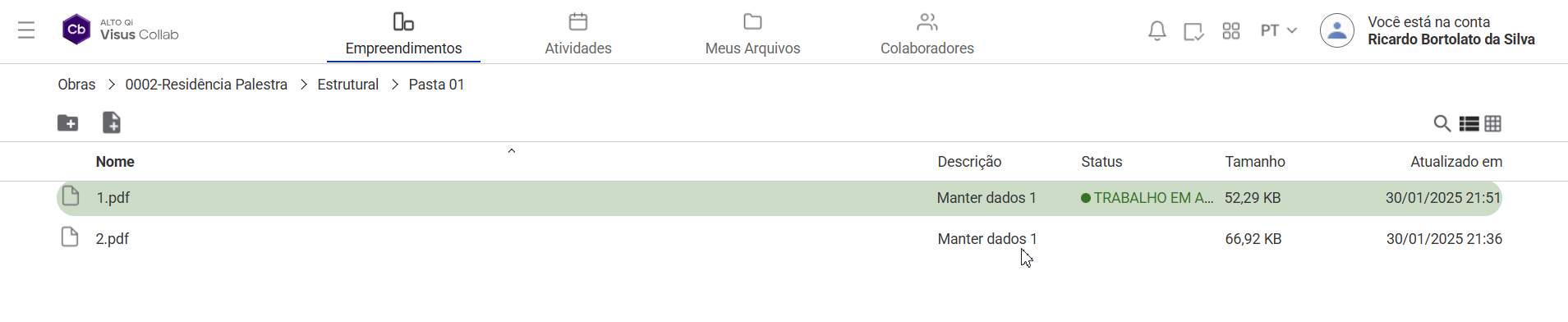The width and height of the screenshot is (1568, 322).
Task: Open the Colaboradores tab
Action: pyautogui.click(x=927, y=34)
